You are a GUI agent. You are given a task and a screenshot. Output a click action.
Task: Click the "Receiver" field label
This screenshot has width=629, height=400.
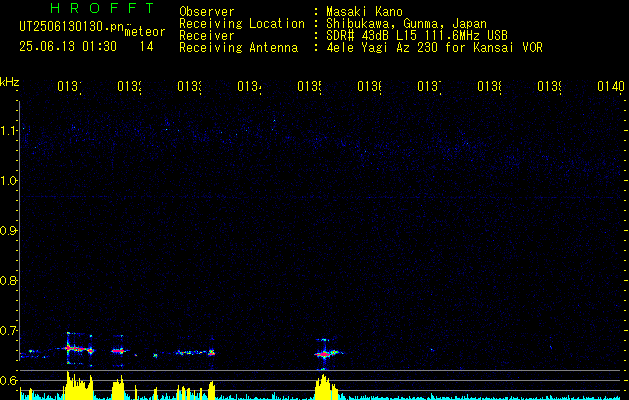click(207, 36)
